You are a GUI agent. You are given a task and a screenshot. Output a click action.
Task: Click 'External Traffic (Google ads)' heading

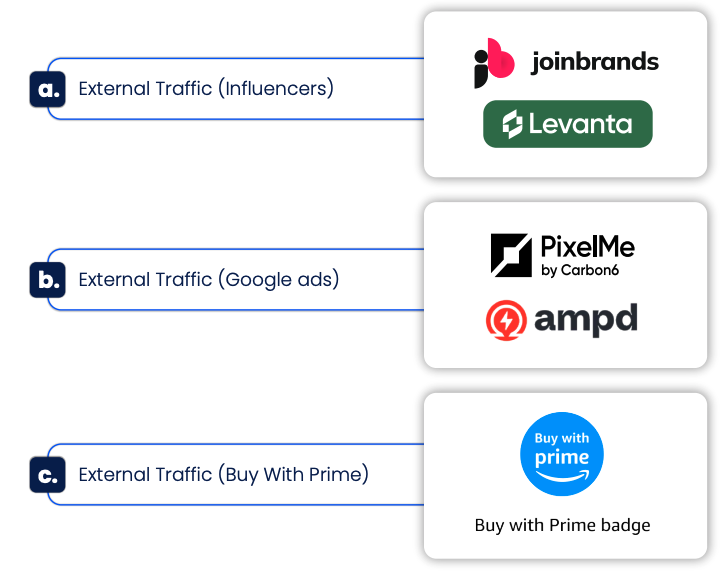209,279
